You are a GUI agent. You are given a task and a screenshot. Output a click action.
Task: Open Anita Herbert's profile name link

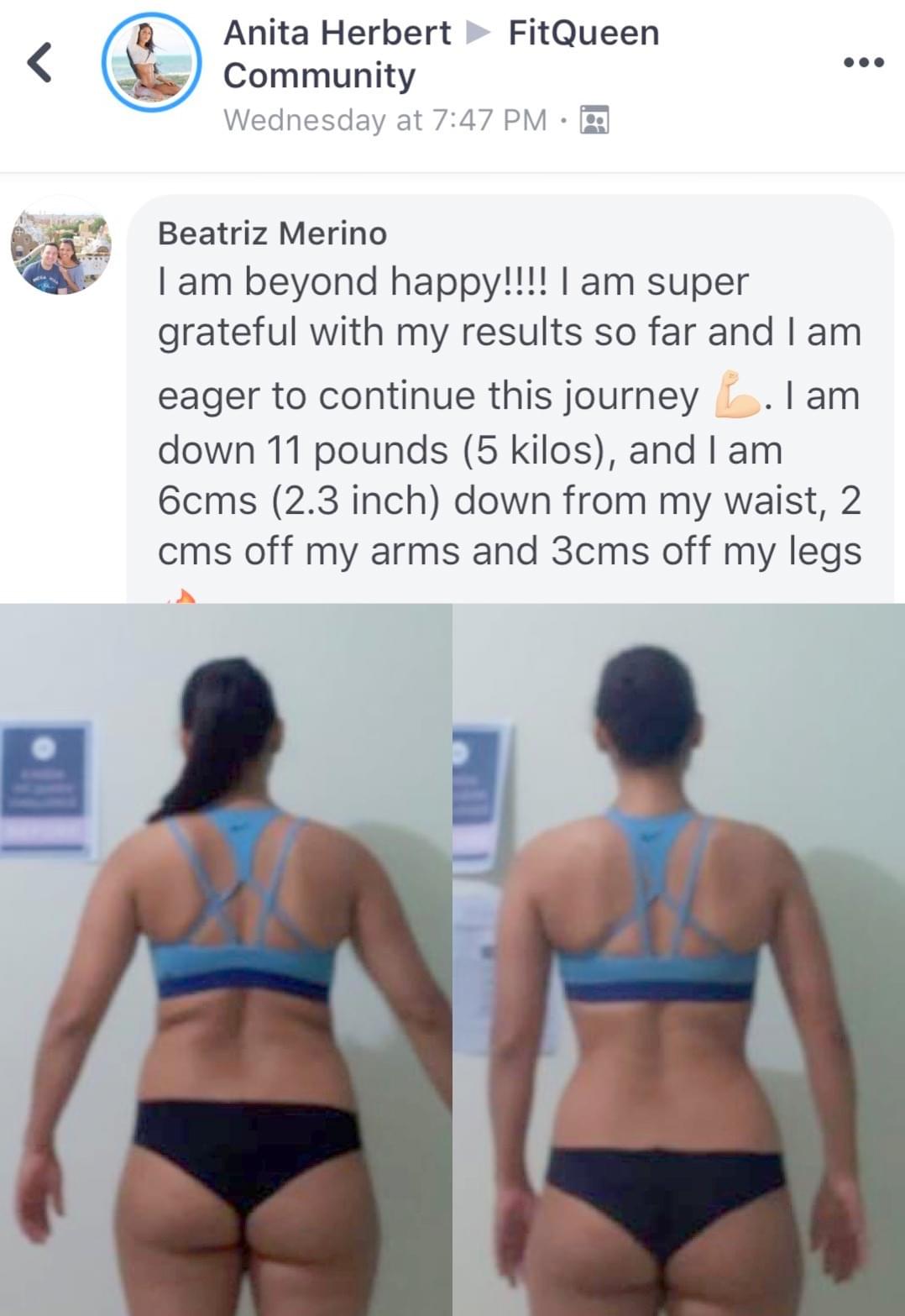337,33
